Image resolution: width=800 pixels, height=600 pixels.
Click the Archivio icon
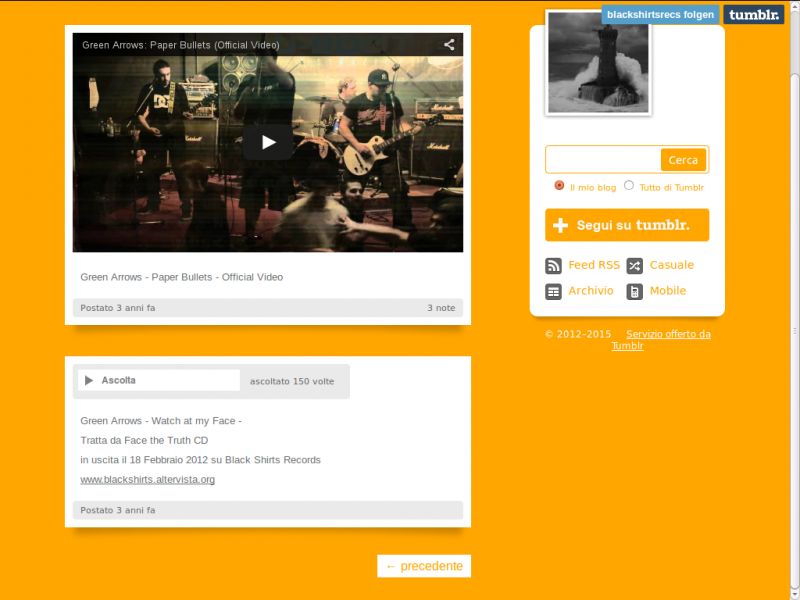(x=553, y=291)
